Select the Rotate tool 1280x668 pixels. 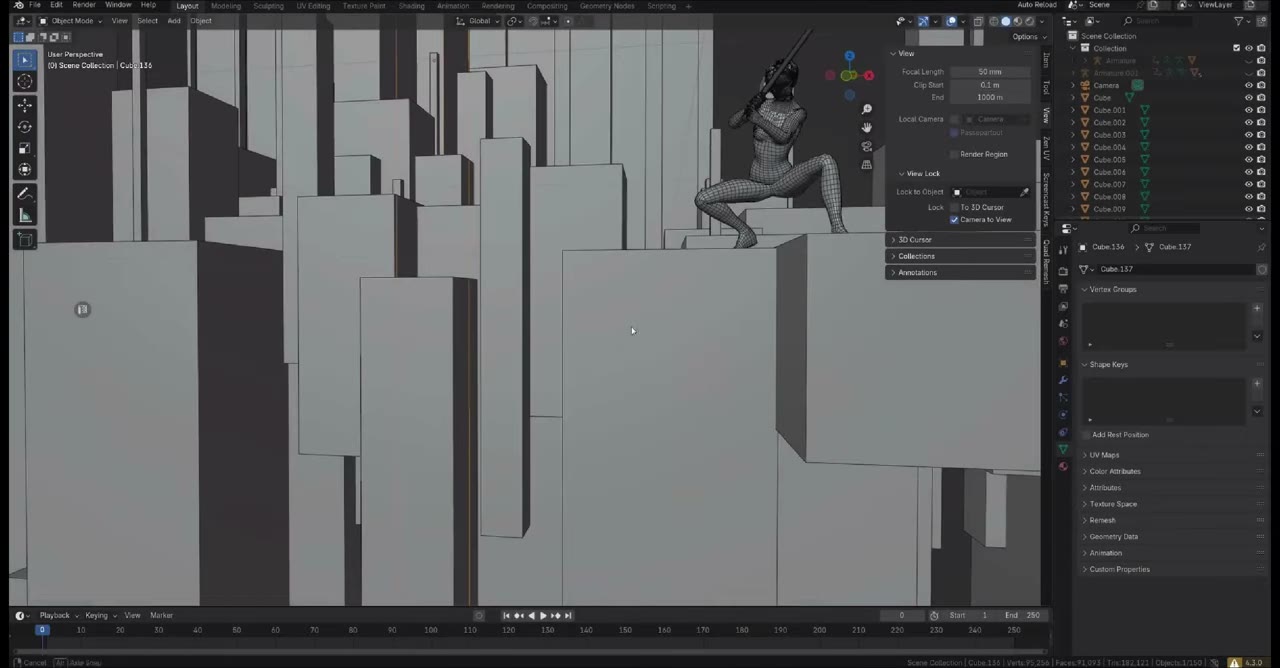point(25,127)
